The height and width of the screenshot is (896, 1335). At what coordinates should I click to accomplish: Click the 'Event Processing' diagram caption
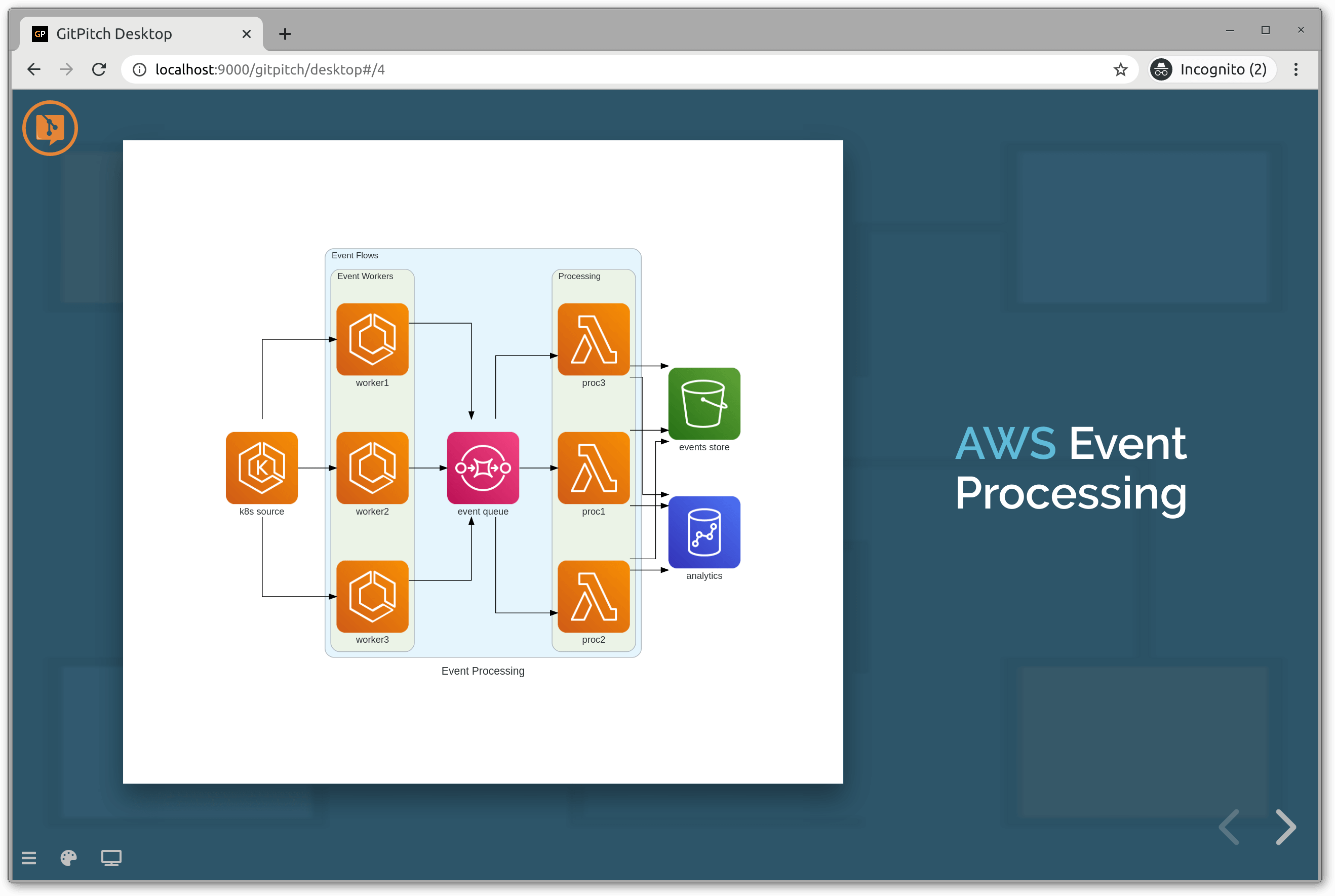pos(483,671)
